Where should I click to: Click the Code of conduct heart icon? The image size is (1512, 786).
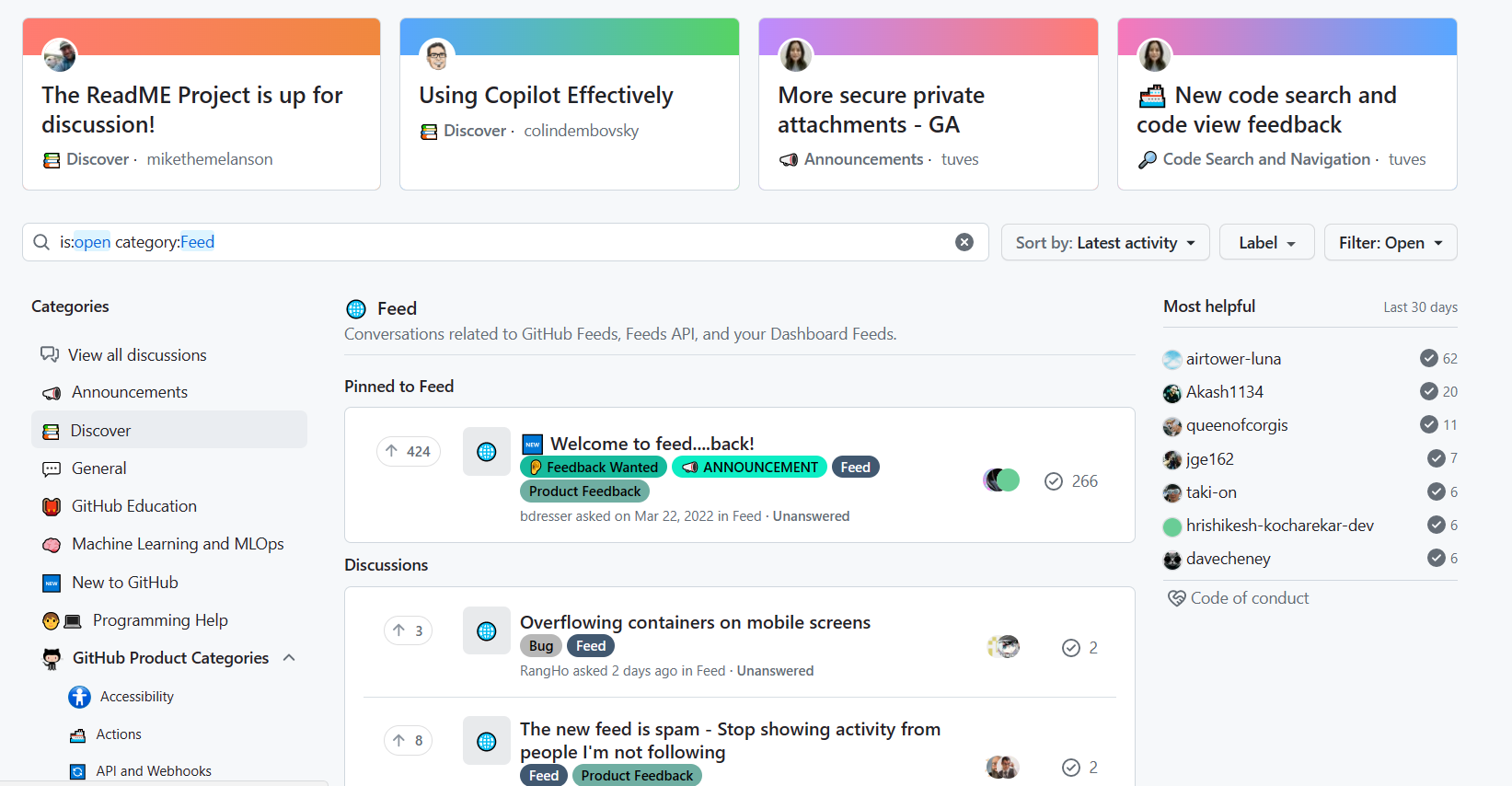tap(1176, 598)
